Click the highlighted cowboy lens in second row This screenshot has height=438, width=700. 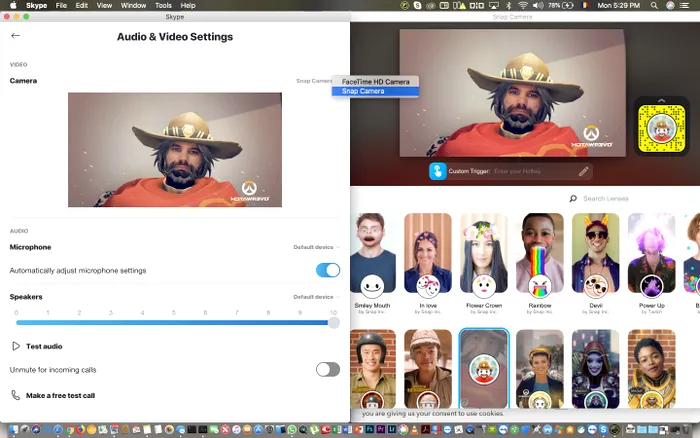coord(484,369)
